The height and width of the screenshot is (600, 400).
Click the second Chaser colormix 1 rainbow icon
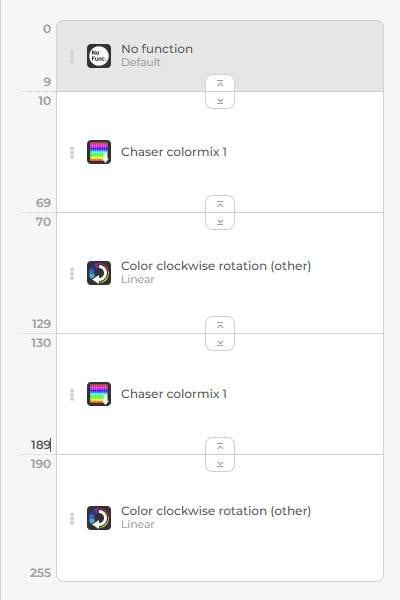point(99,394)
